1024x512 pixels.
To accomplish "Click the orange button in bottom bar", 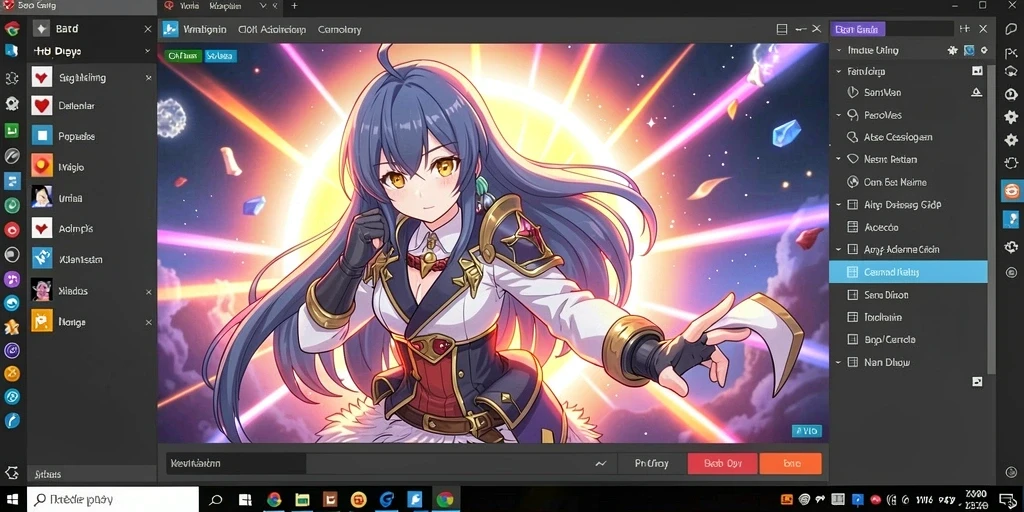I will pos(791,464).
